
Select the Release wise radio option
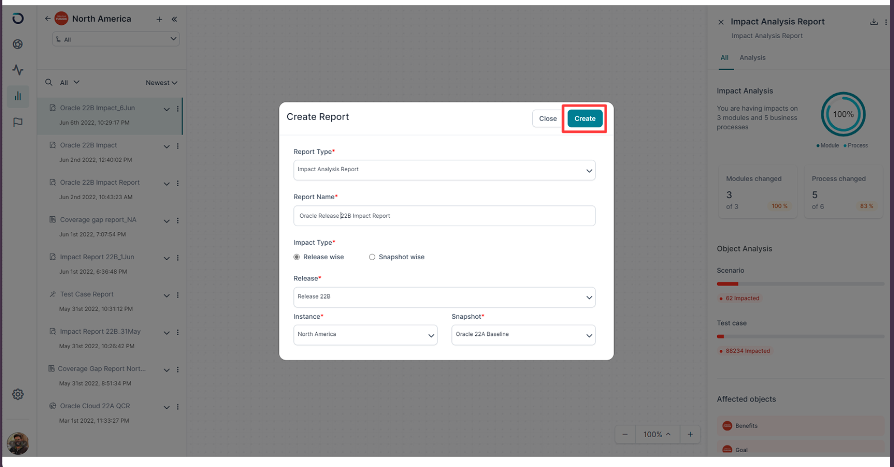pos(297,257)
